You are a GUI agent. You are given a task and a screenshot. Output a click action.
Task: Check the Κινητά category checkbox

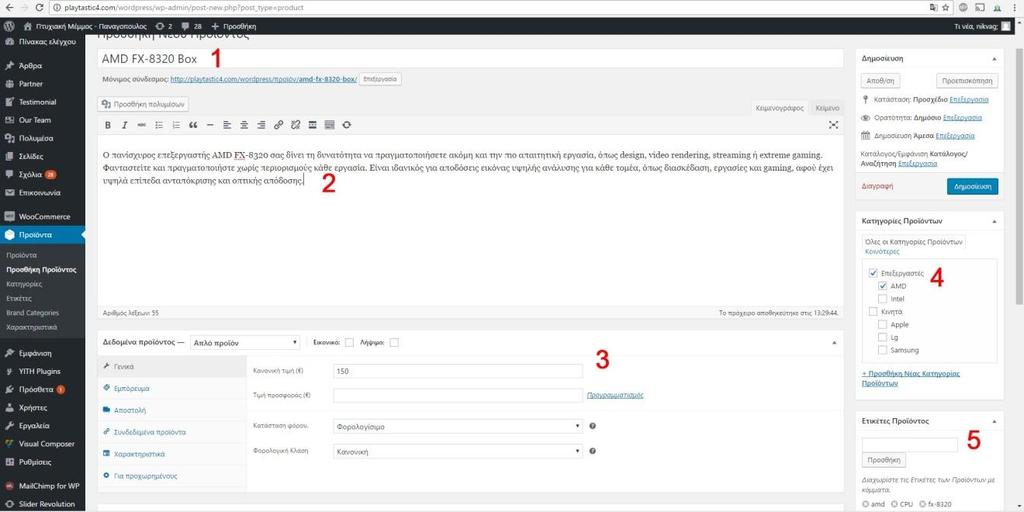click(872, 312)
